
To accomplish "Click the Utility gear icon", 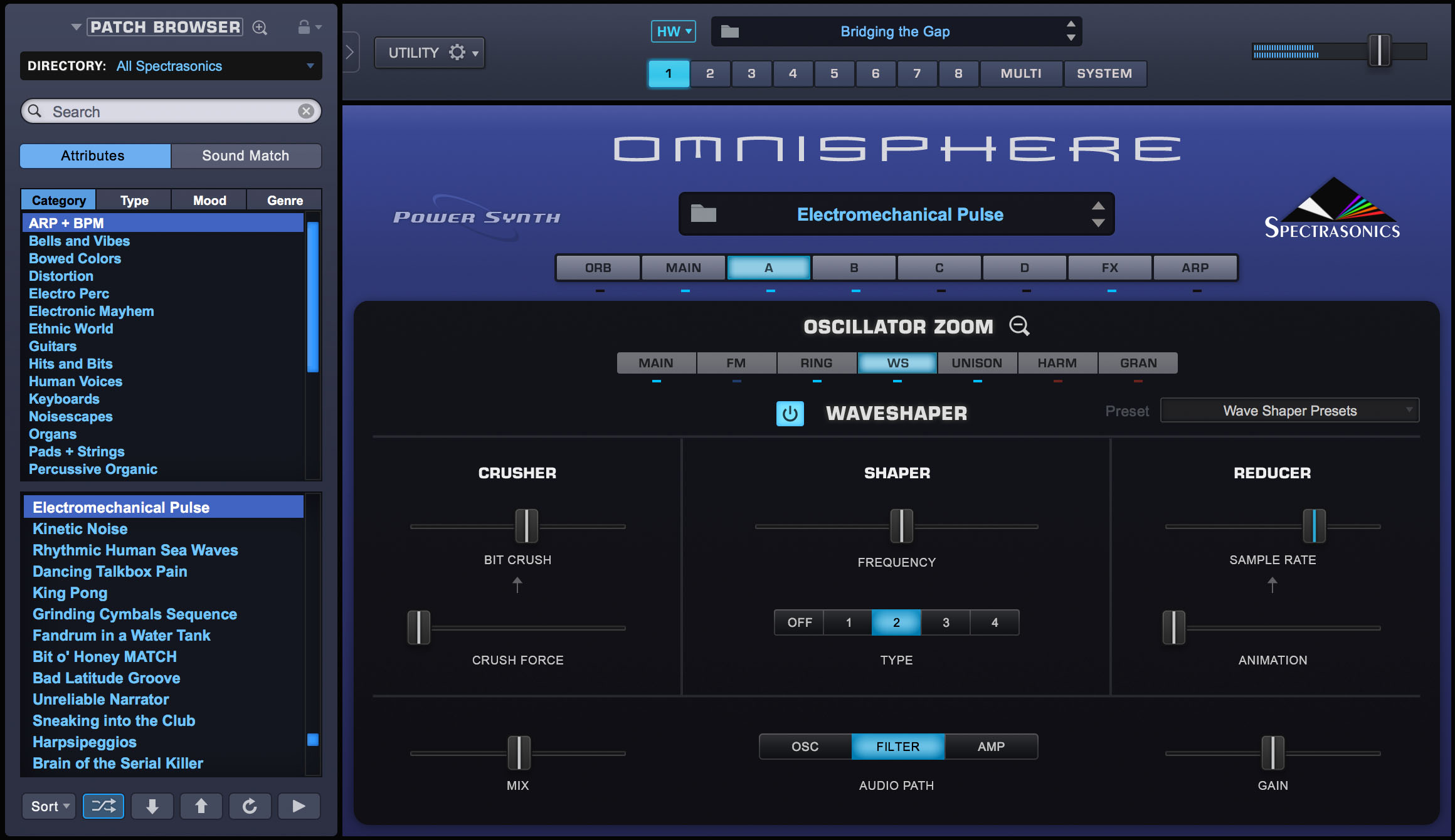I will click(457, 52).
